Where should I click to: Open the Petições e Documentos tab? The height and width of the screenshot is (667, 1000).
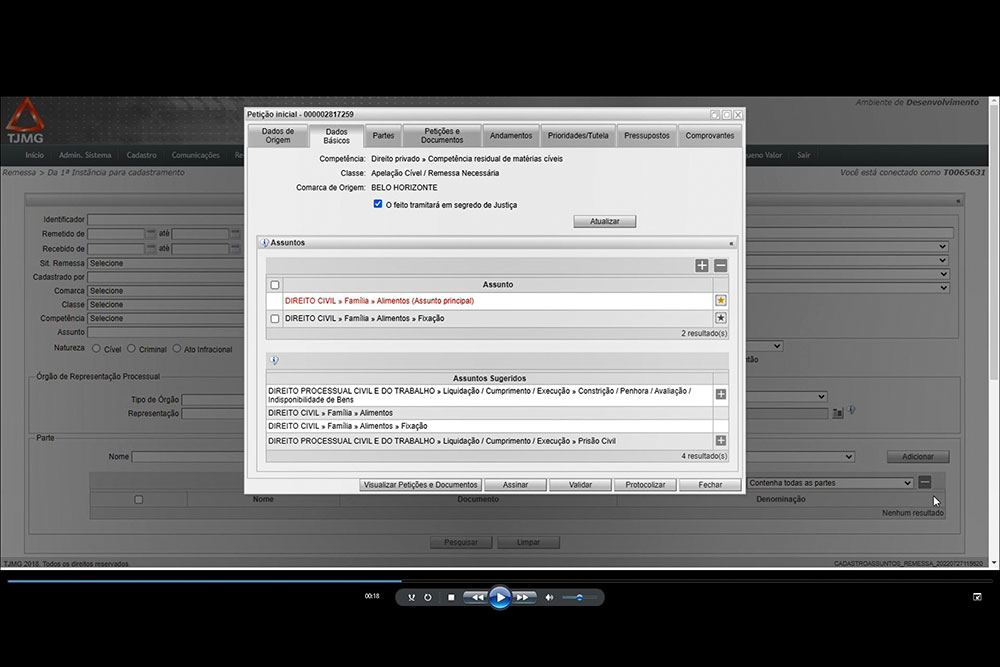[x=442, y=135]
